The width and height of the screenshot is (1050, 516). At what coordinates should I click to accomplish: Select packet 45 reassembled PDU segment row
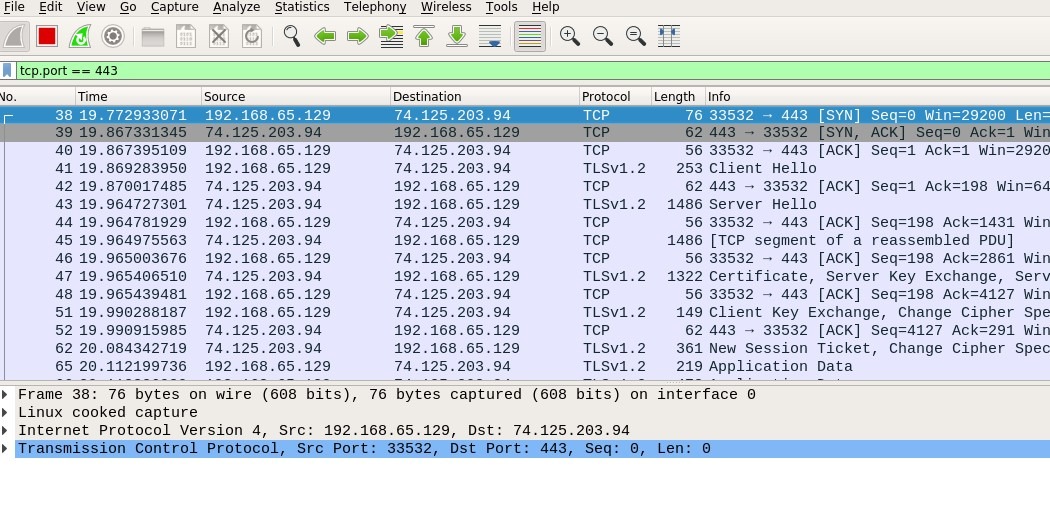pos(525,241)
